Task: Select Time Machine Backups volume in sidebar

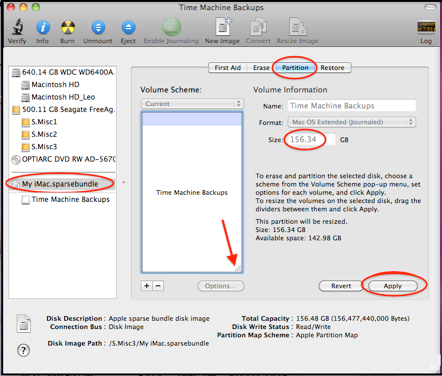Action: [x=66, y=199]
